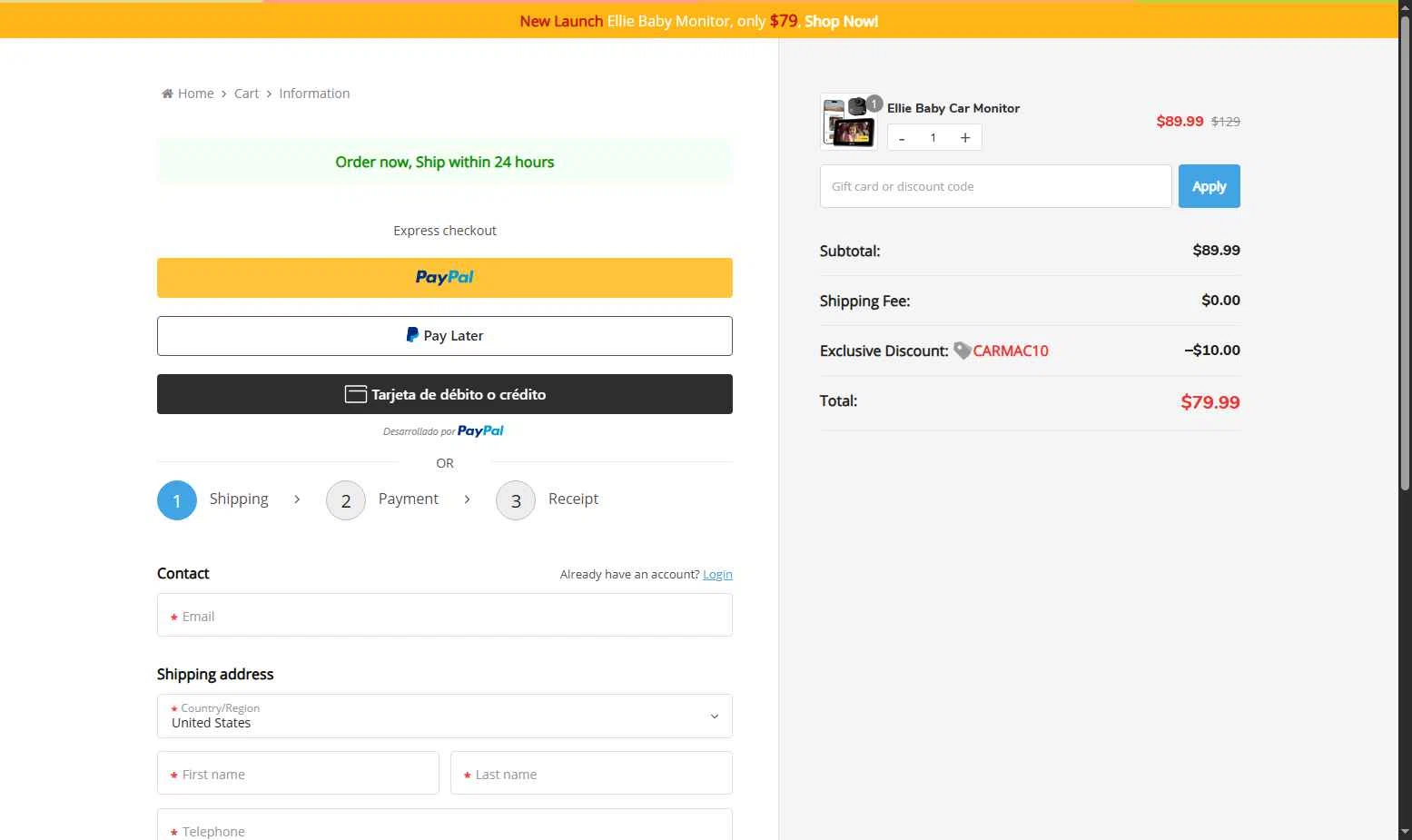Click the scrollbar down arrow
1412x840 pixels.
point(1405,832)
